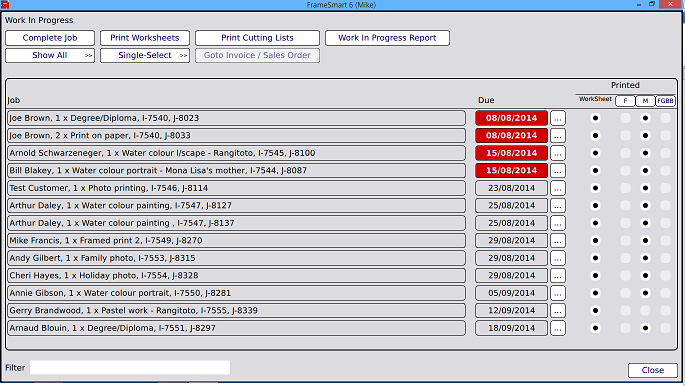This screenshot has height=386, width=685.
Task: Select red due date 15/08/2014 for Arnold Schwarzeneger
Action: coord(512,153)
